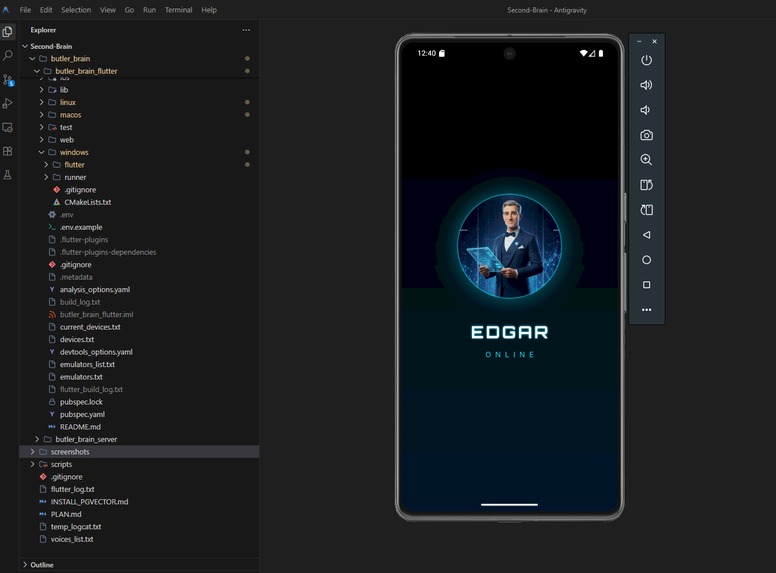Open the Help menu

[x=209, y=10]
